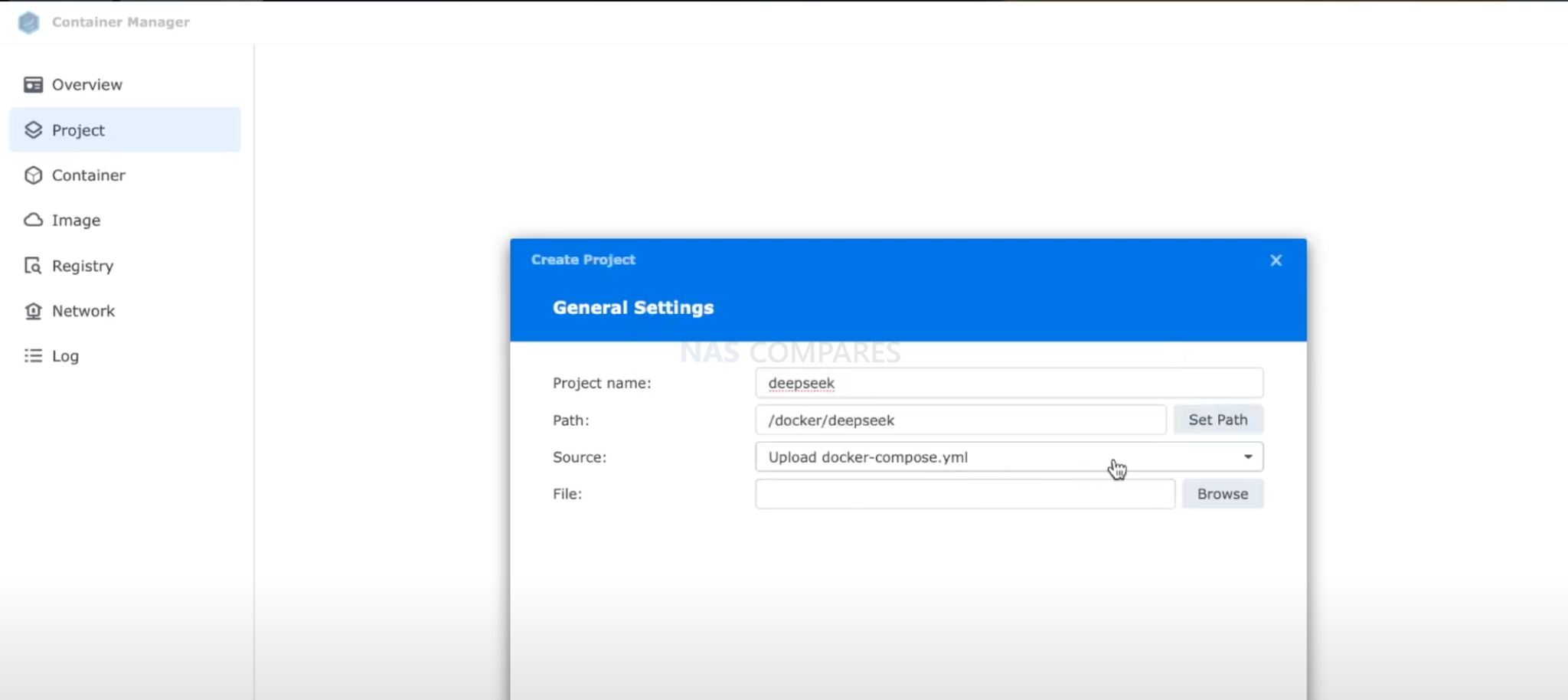Select the Image cloud icon
Image resolution: width=1568 pixels, height=700 pixels.
point(33,220)
